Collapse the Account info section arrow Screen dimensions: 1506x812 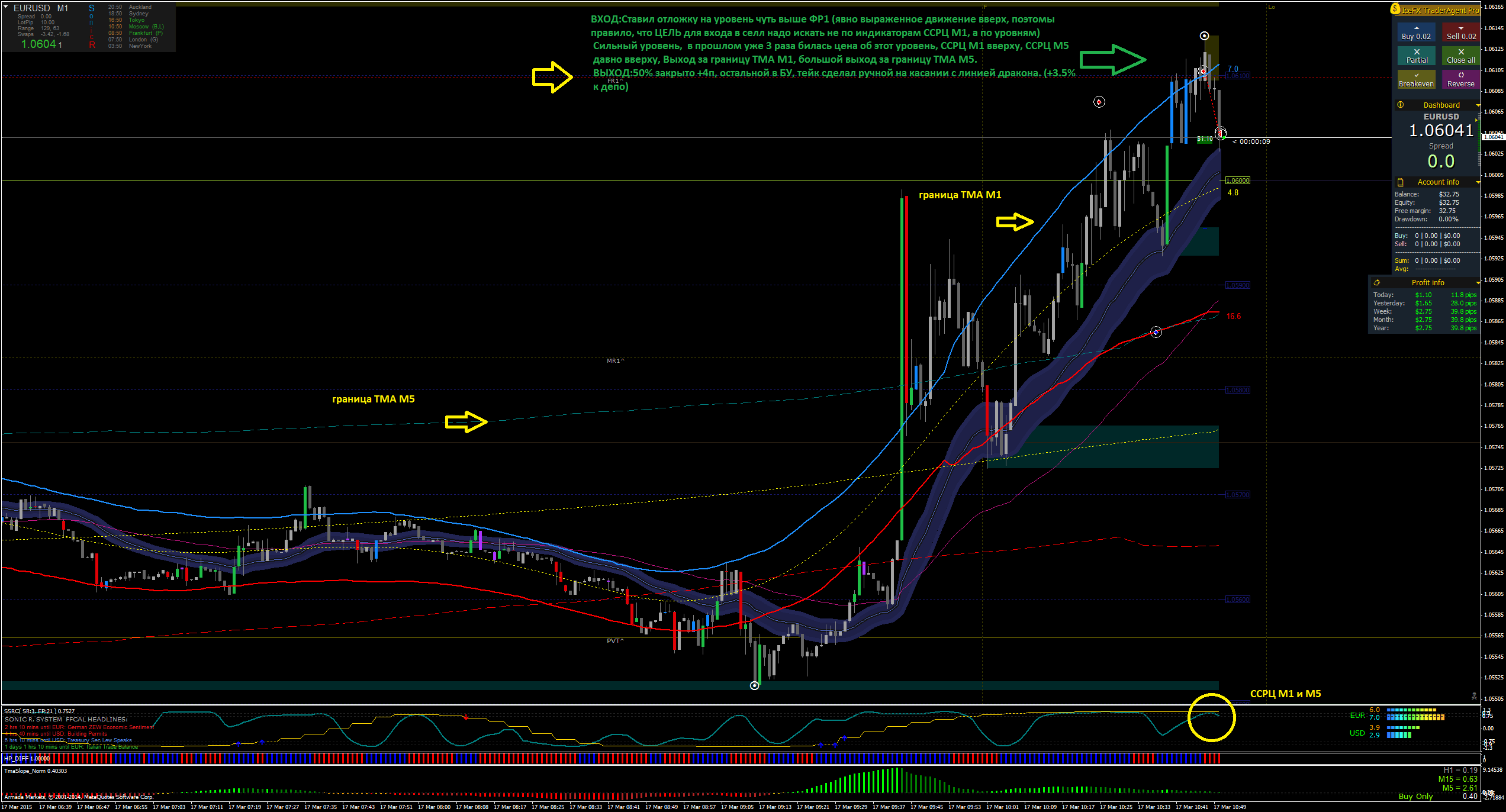[1478, 182]
